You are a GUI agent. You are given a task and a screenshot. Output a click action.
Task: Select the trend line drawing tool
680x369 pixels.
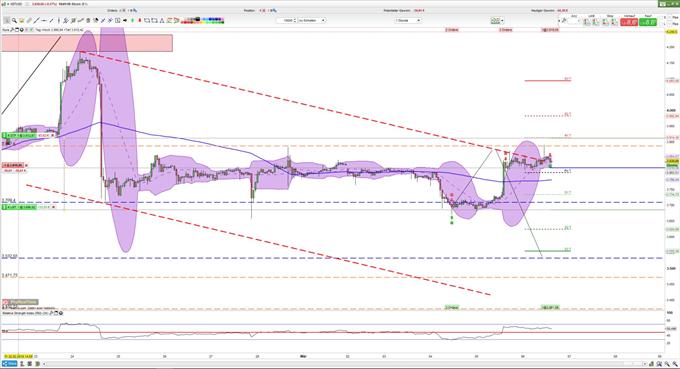pos(36,20)
